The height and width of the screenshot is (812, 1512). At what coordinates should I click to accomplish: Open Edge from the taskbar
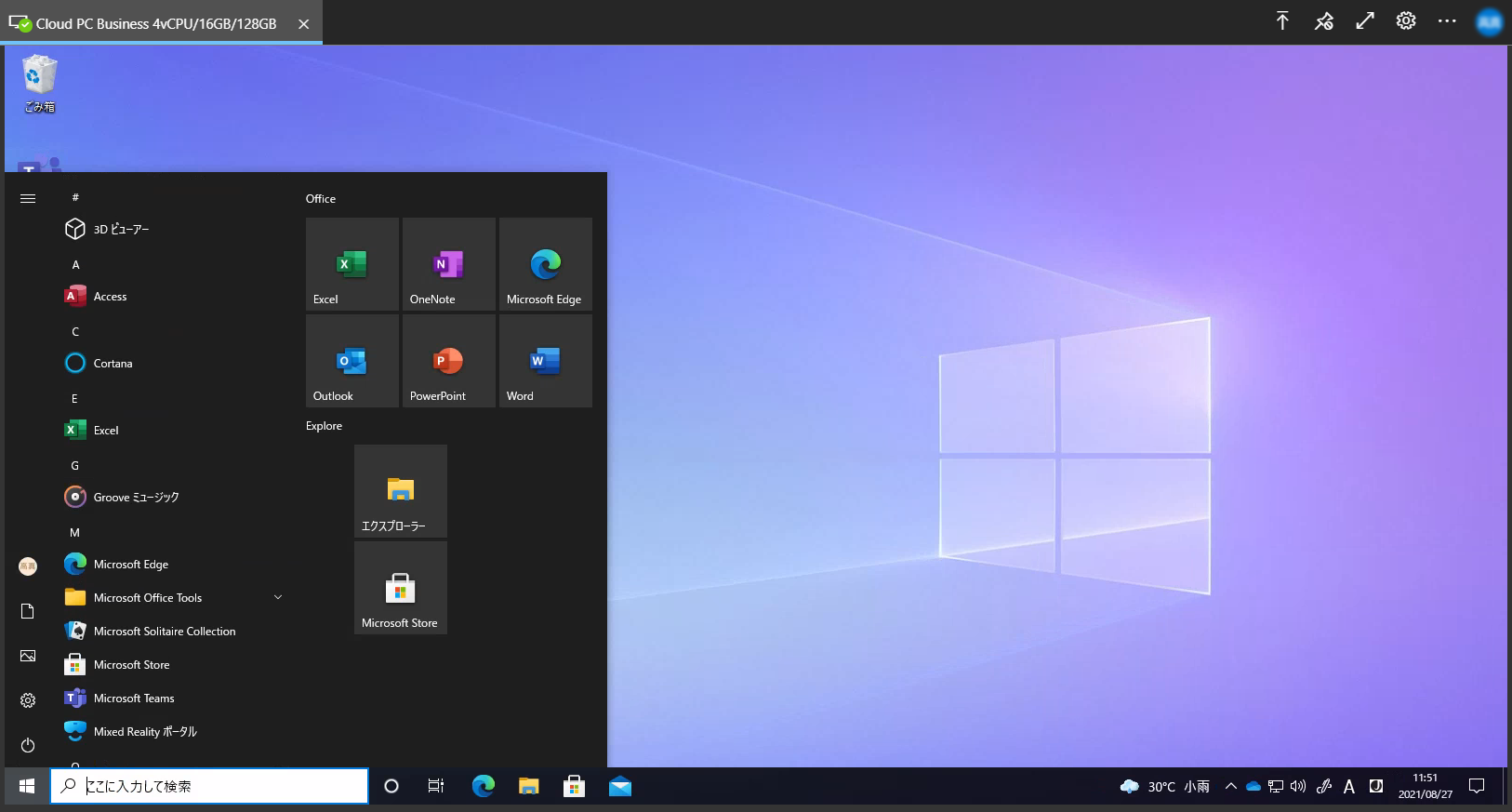[484, 786]
